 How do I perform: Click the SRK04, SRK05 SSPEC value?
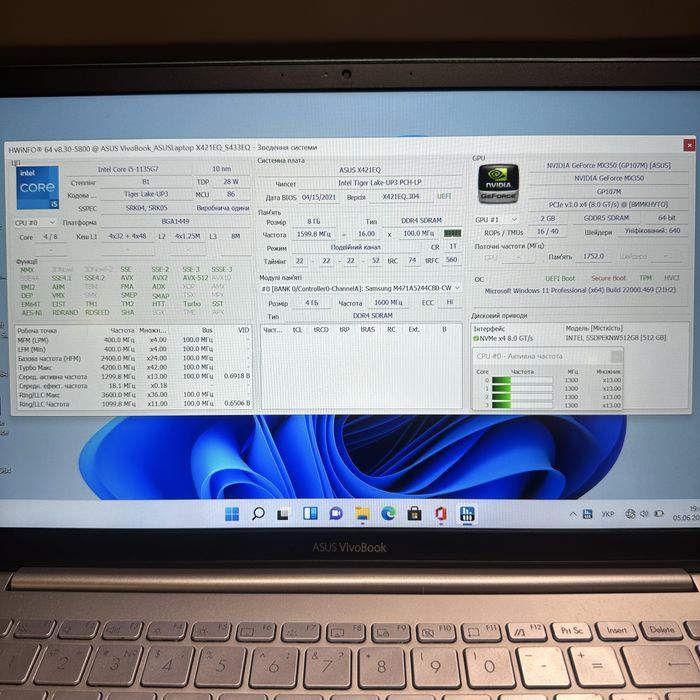click(x=146, y=208)
